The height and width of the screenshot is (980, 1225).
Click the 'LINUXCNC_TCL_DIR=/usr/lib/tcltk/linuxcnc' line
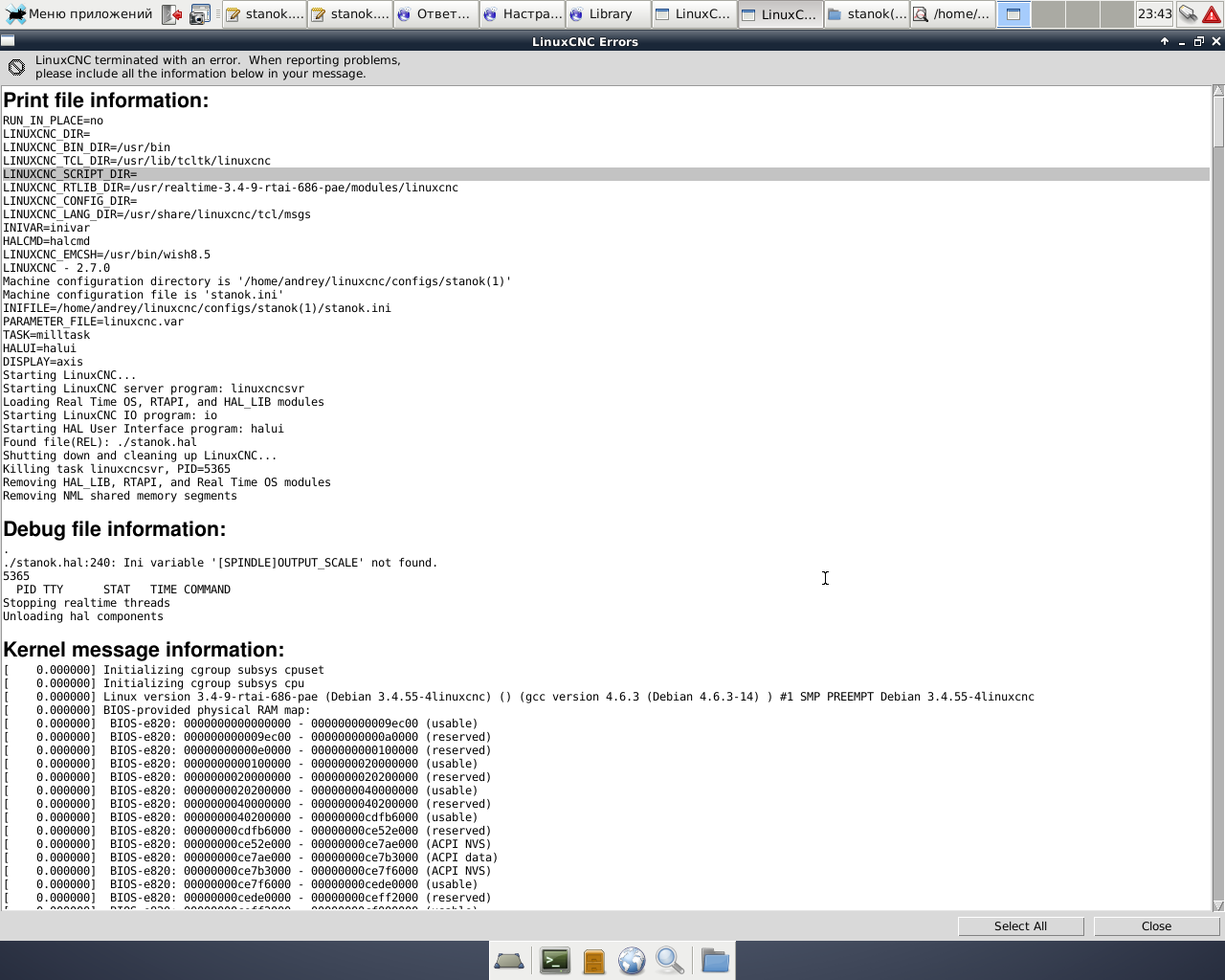tap(137, 161)
